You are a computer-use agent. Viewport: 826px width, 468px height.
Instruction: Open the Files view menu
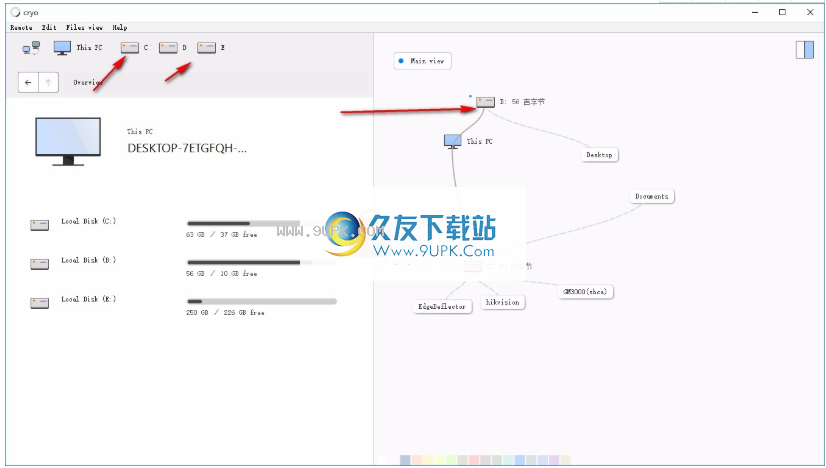(x=84, y=27)
